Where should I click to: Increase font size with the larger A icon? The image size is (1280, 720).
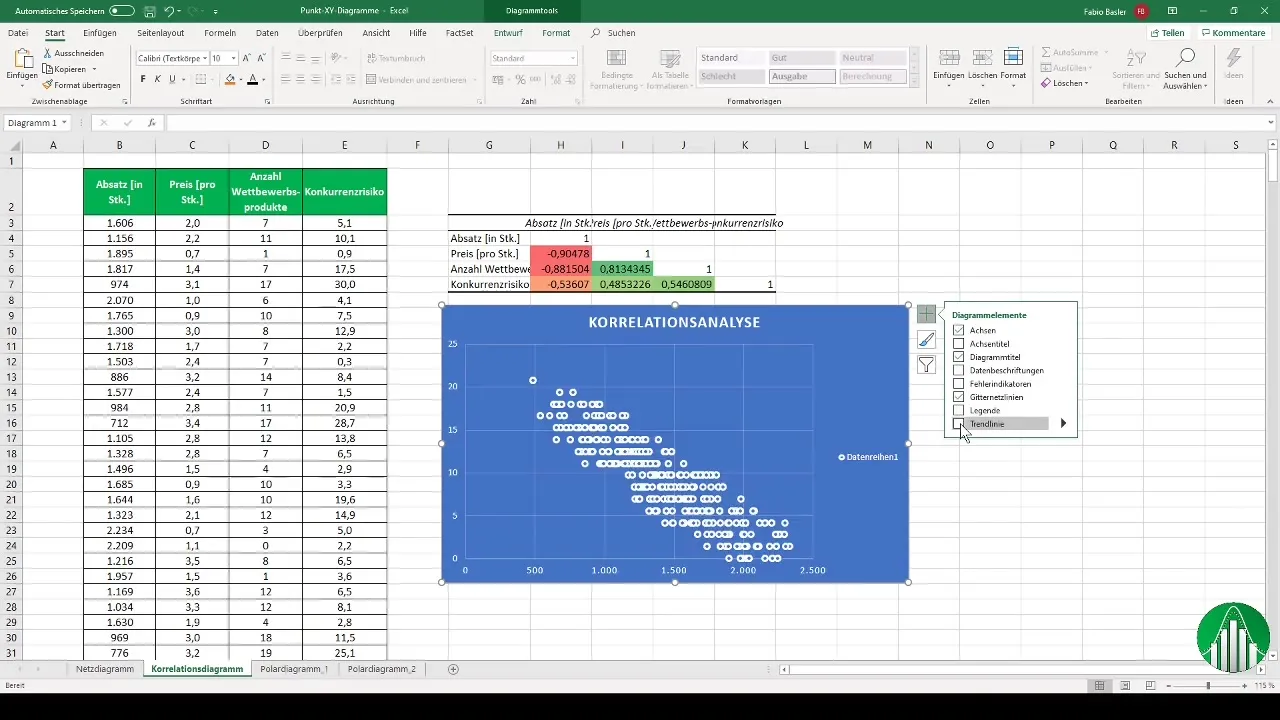[248, 58]
